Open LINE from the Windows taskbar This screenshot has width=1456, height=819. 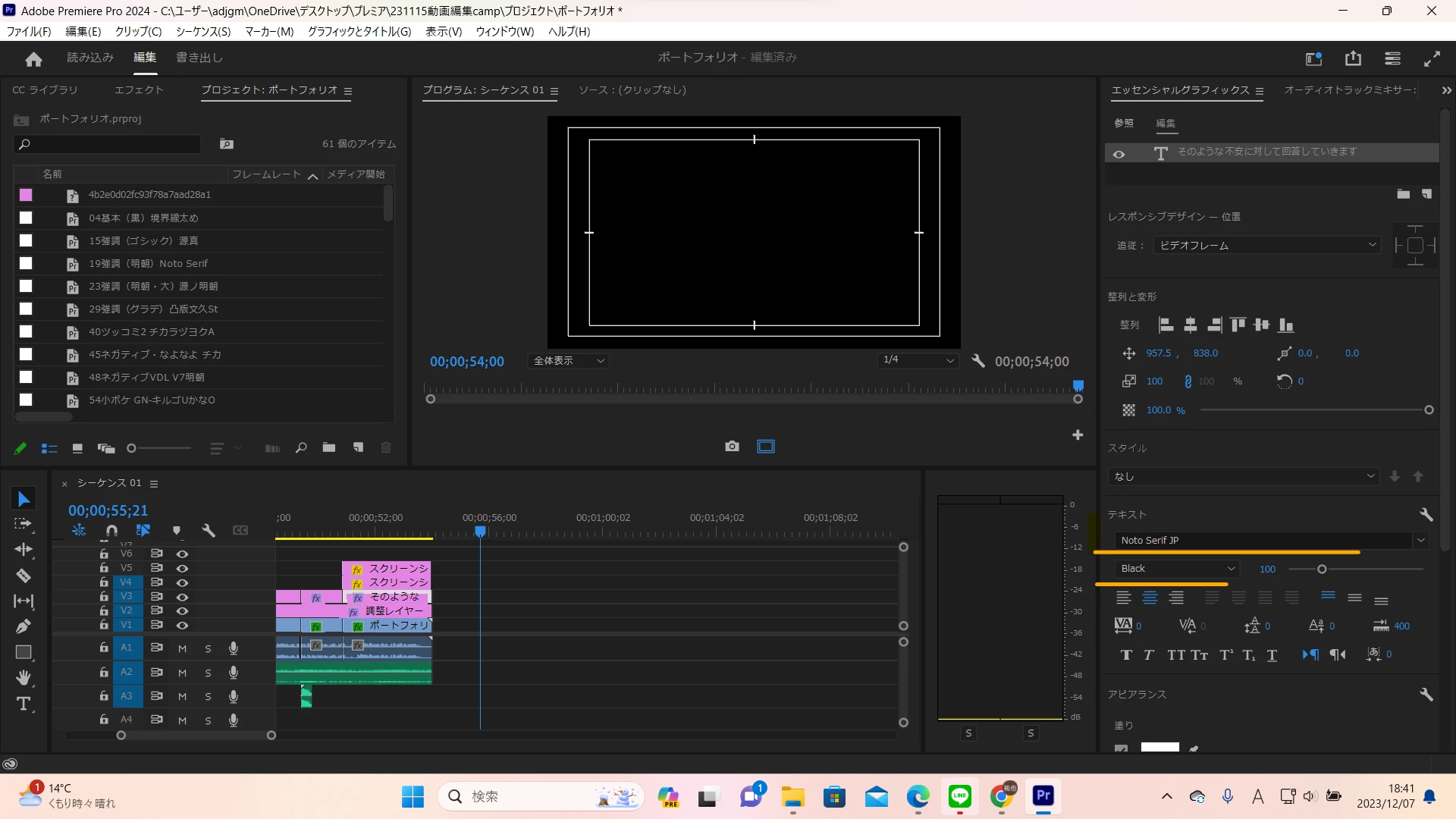point(959,796)
